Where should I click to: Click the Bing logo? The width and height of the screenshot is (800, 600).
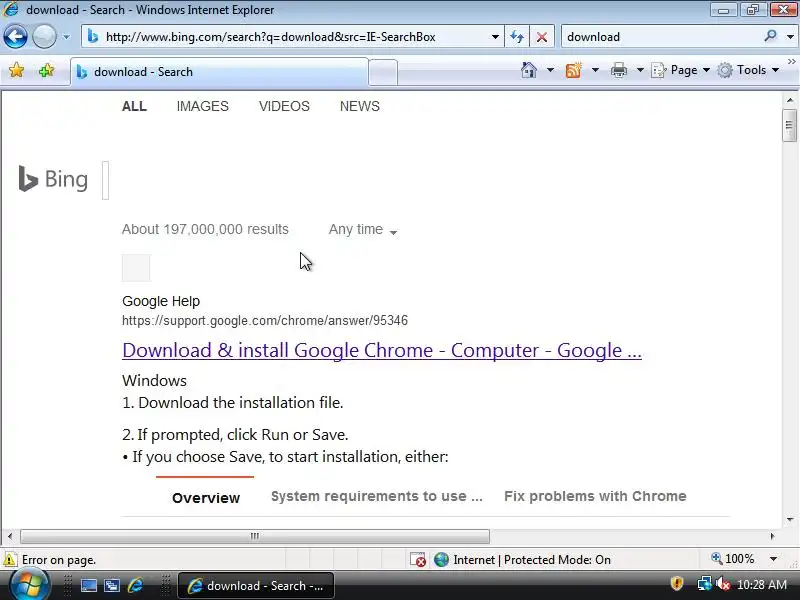pyautogui.click(x=53, y=179)
